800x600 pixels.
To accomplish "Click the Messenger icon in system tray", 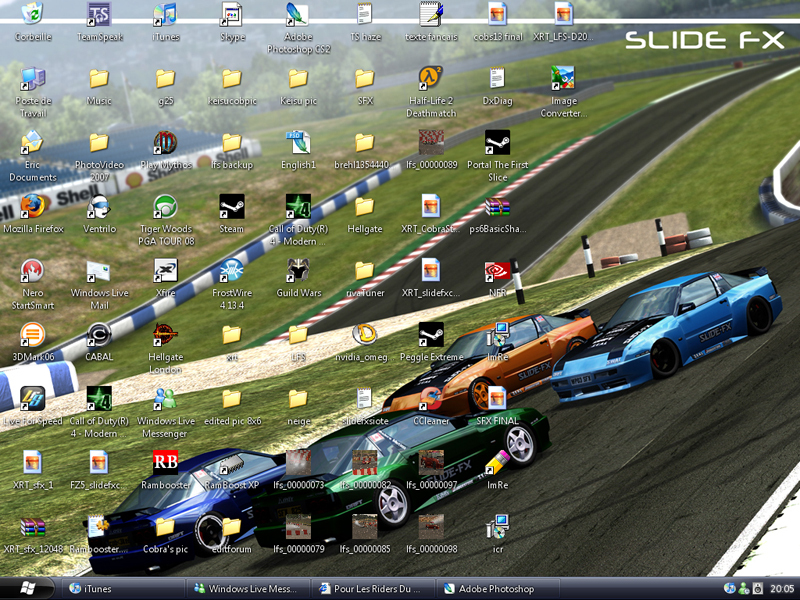I will 743,589.
